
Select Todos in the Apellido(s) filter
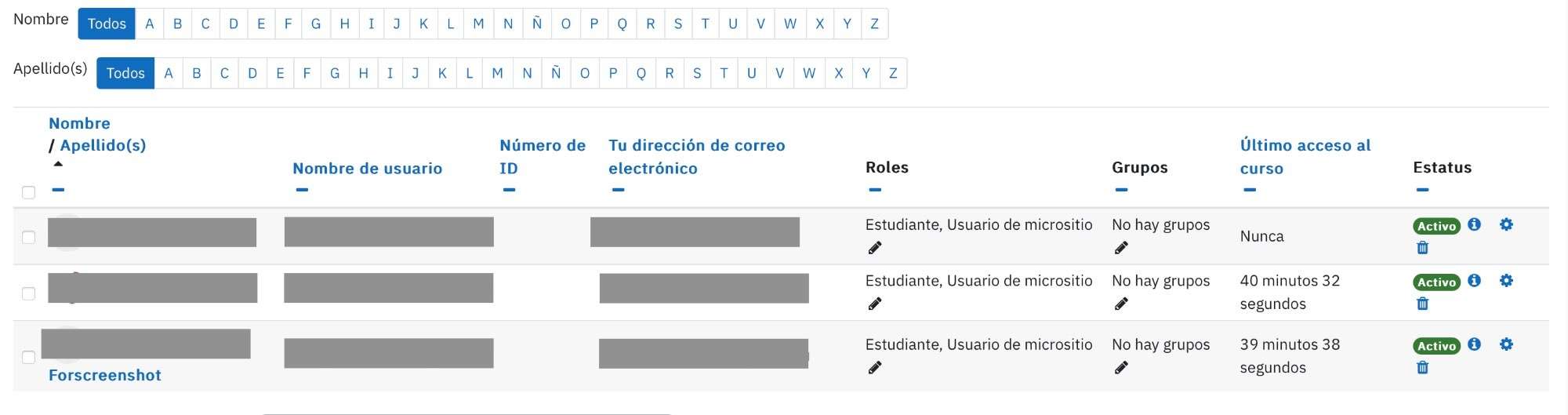tap(125, 73)
